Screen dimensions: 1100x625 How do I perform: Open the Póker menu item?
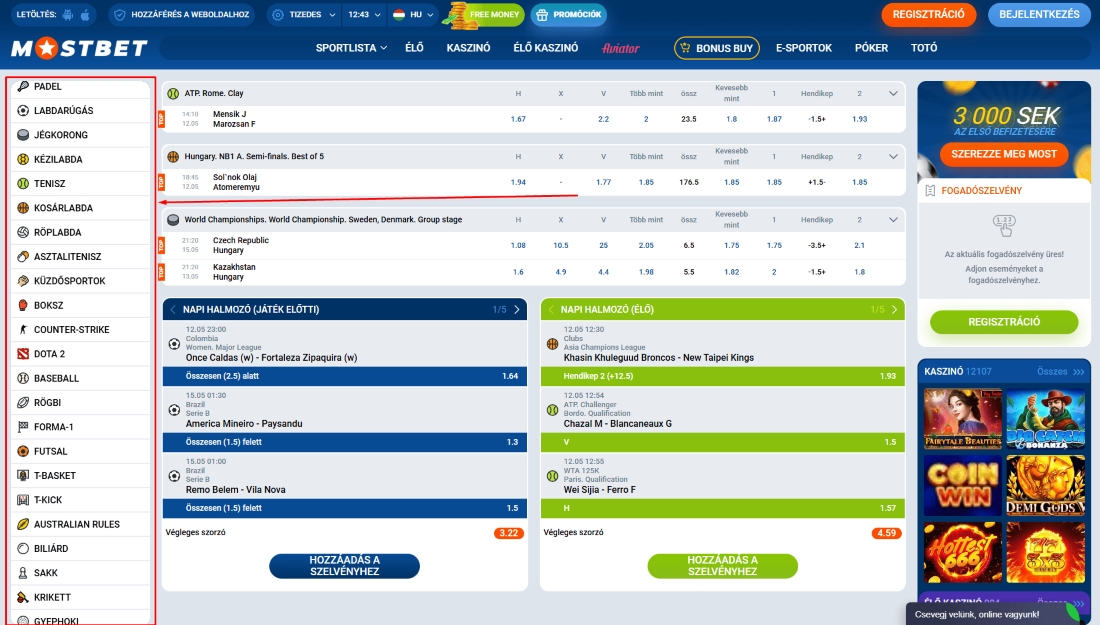tap(871, 48)
